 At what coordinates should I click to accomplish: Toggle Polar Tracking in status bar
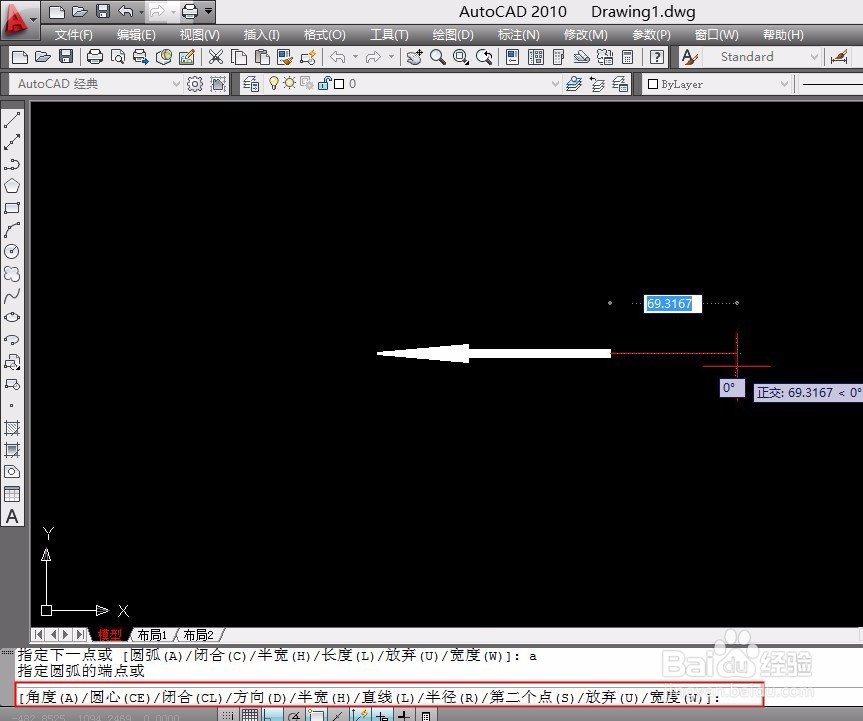click(x=294, y=715)
